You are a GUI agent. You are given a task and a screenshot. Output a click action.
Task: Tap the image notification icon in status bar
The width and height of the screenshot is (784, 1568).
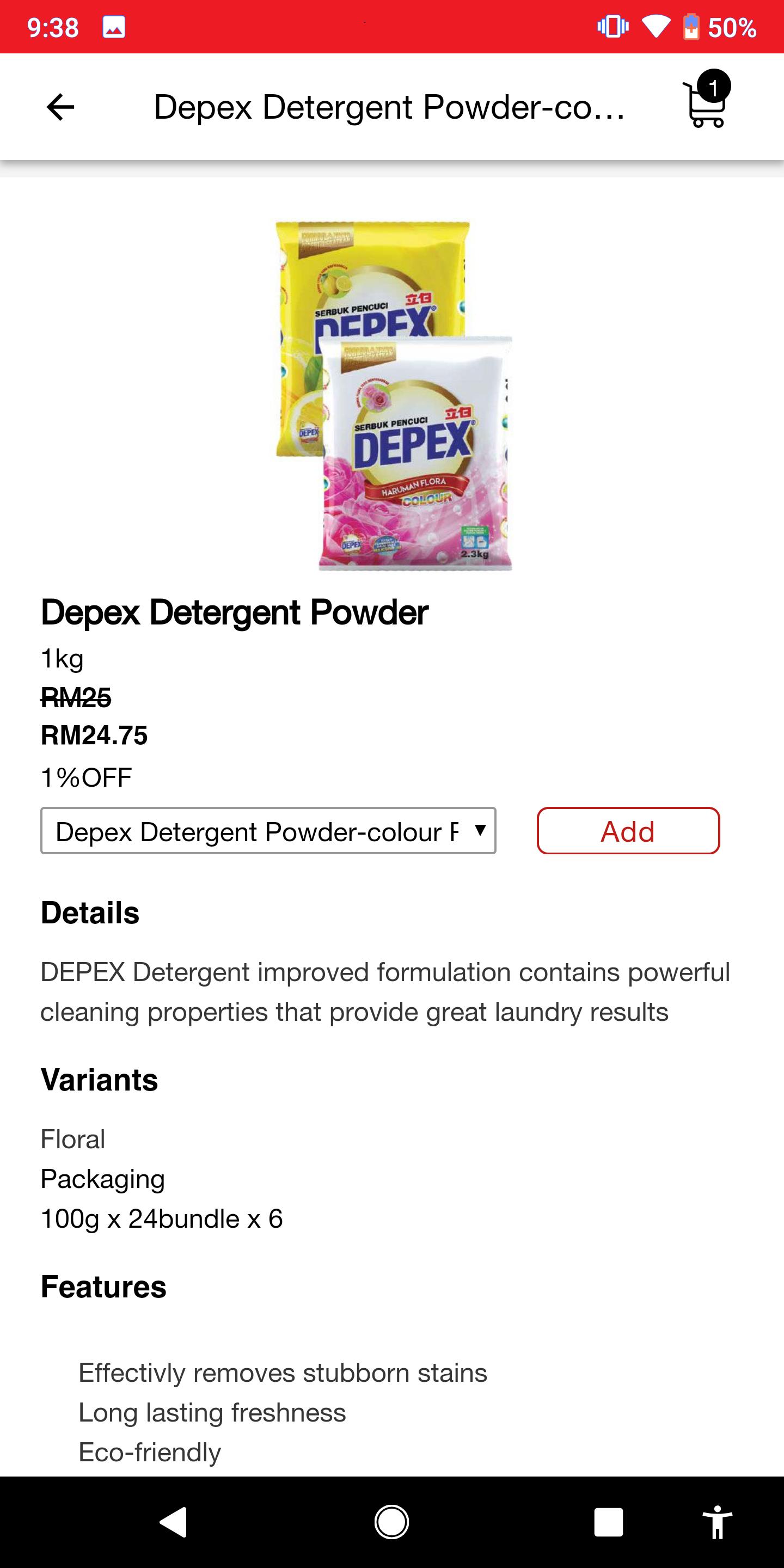tap(114, 27)
